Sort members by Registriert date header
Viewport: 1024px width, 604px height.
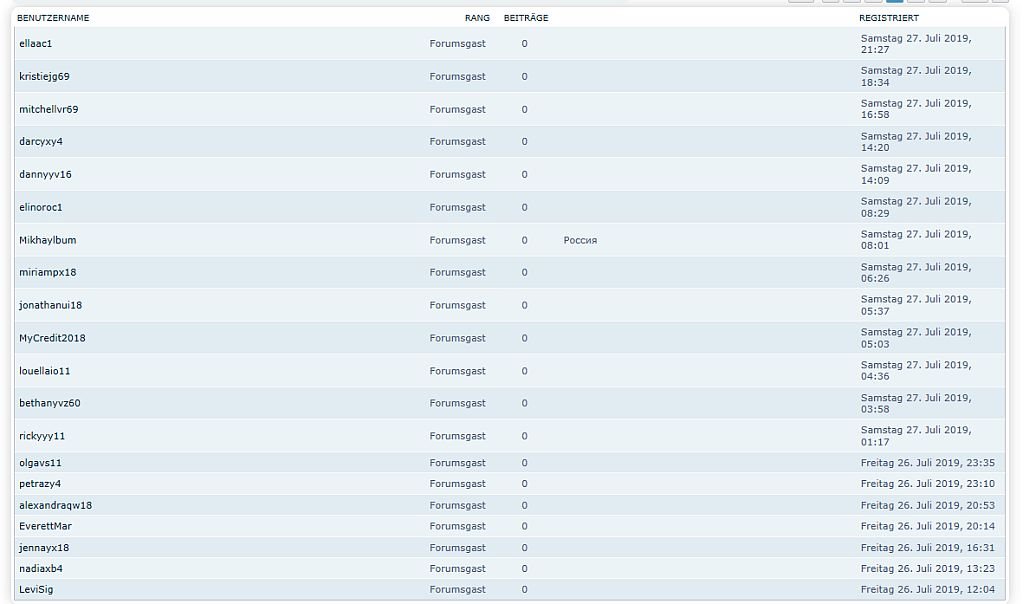(x=888, y=18)
